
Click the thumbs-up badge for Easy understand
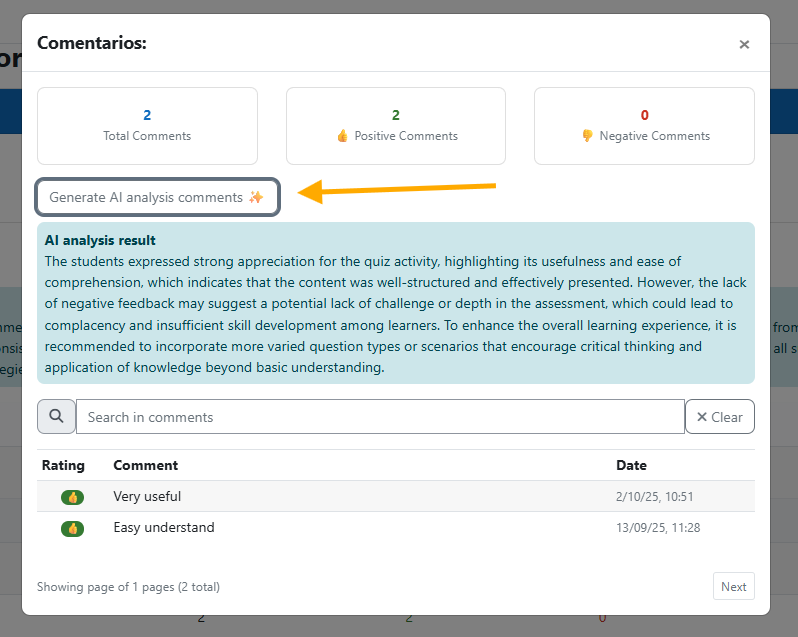[x=72, y=529]
